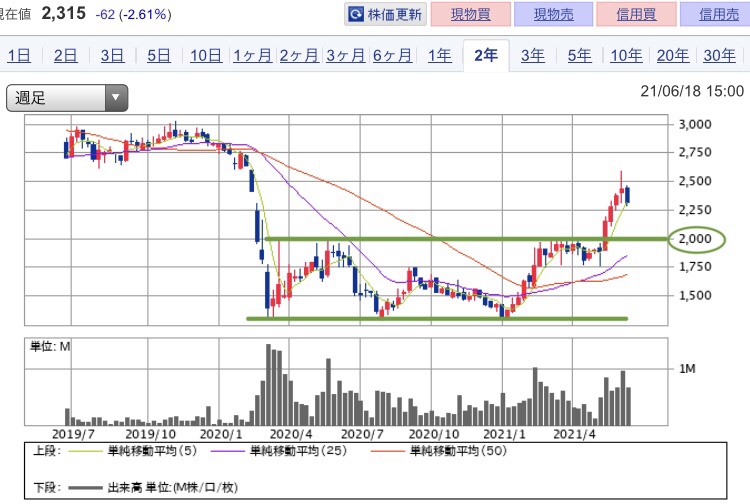This screenshot has width=750, height=504.
Task: Show the 30年 period chart
Action: [x=719, y=55]
